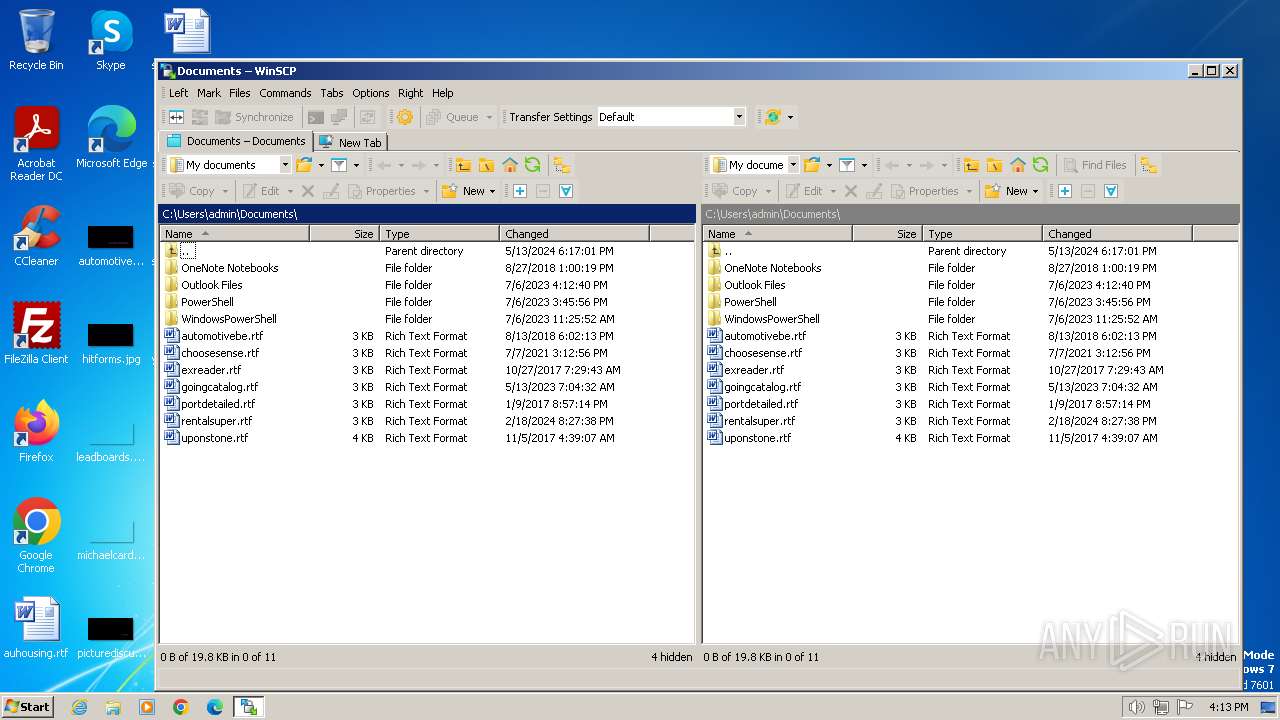This screenshot has width=1280, height=720.
Task: Click the volume icon in system tray
Action: point(1136,707)
